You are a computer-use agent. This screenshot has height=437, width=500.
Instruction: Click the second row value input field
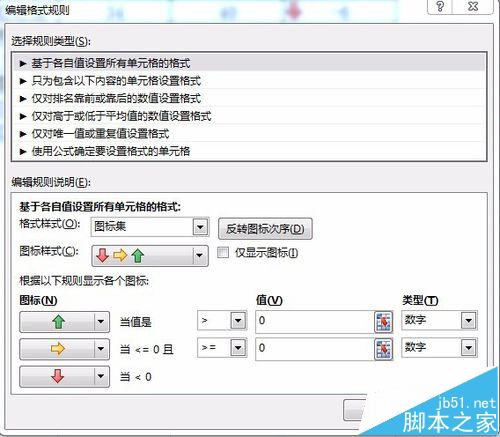[315, 349]
